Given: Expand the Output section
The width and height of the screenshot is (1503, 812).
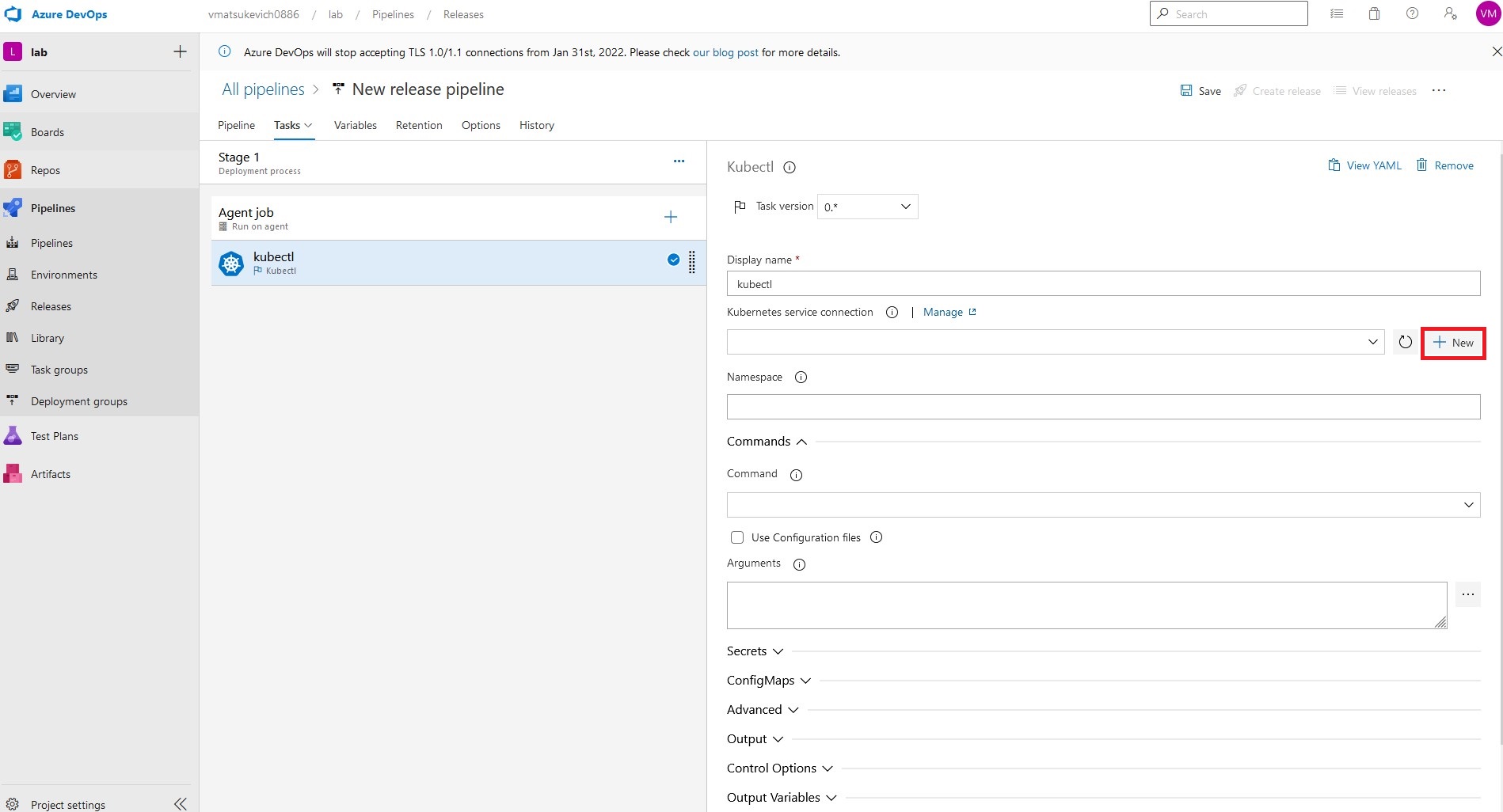Looking at the screenshot, I should click(755, 738).
